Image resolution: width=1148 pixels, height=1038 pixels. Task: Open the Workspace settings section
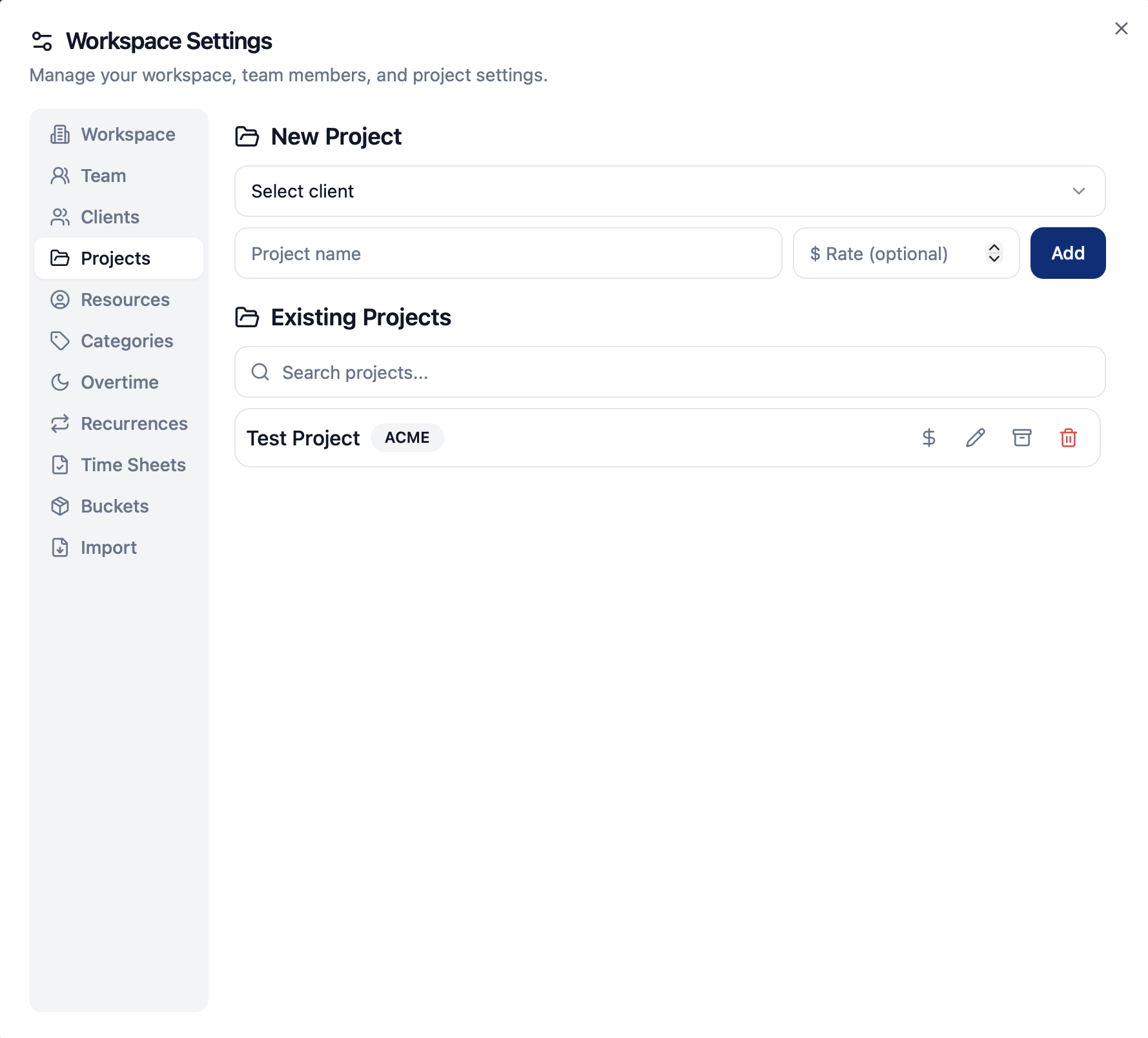[x=119, y=134]
